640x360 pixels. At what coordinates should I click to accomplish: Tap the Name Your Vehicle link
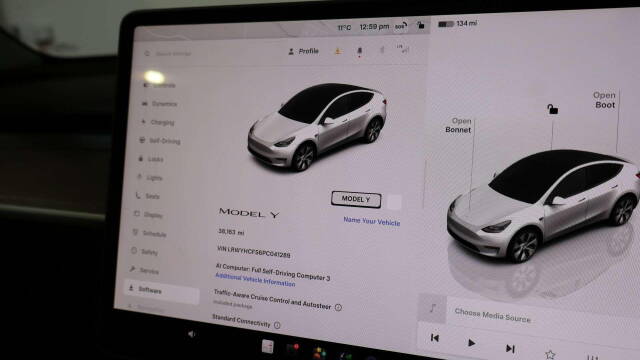[x=371, y=221]
